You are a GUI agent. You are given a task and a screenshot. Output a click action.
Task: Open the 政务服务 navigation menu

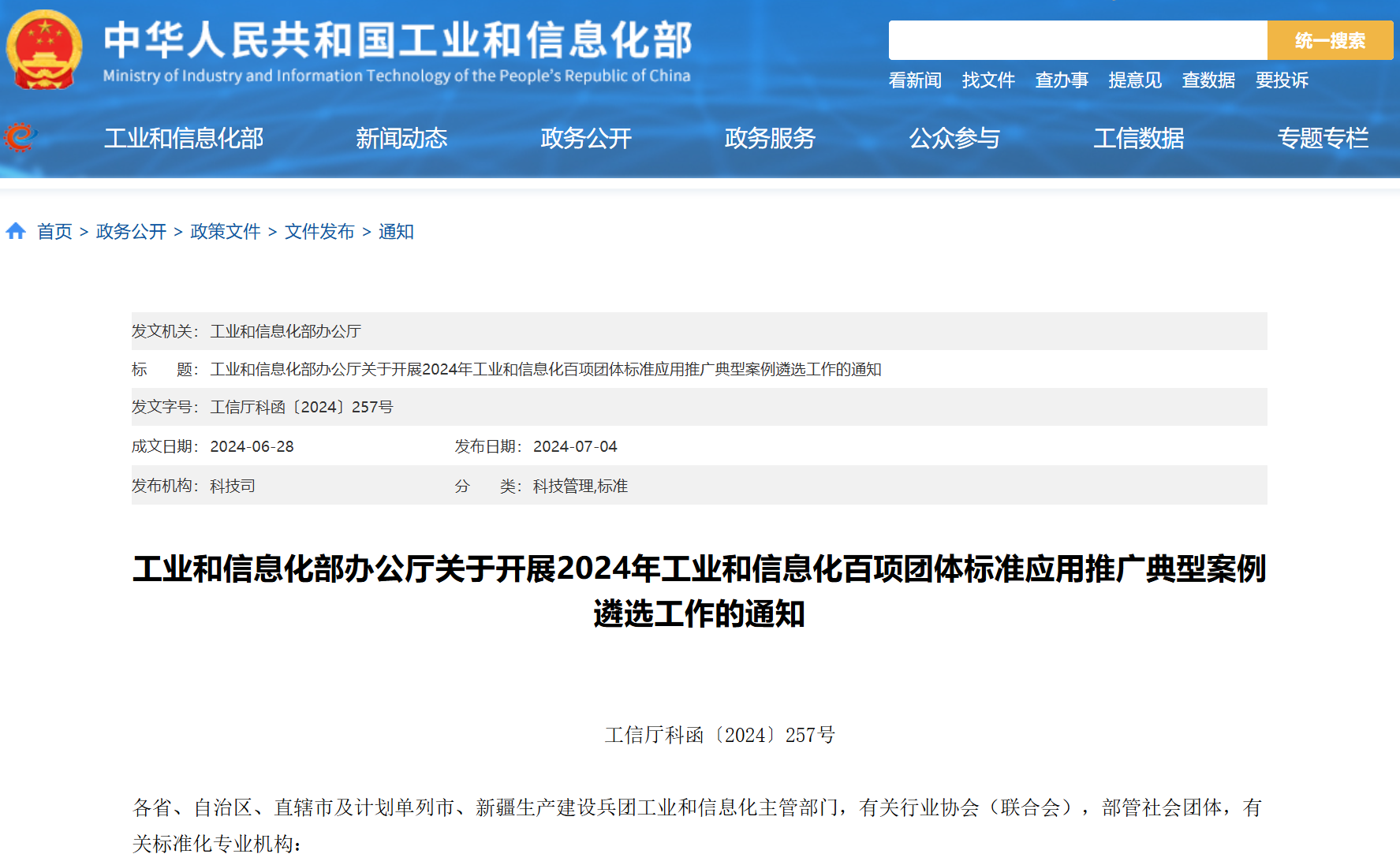click(x=770, y=139)
